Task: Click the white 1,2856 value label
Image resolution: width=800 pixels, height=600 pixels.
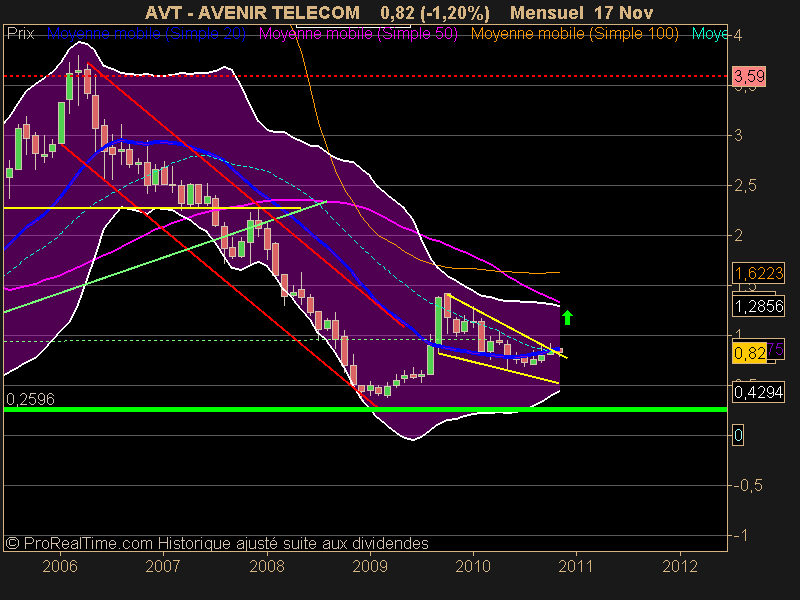Action: point(759,306)
